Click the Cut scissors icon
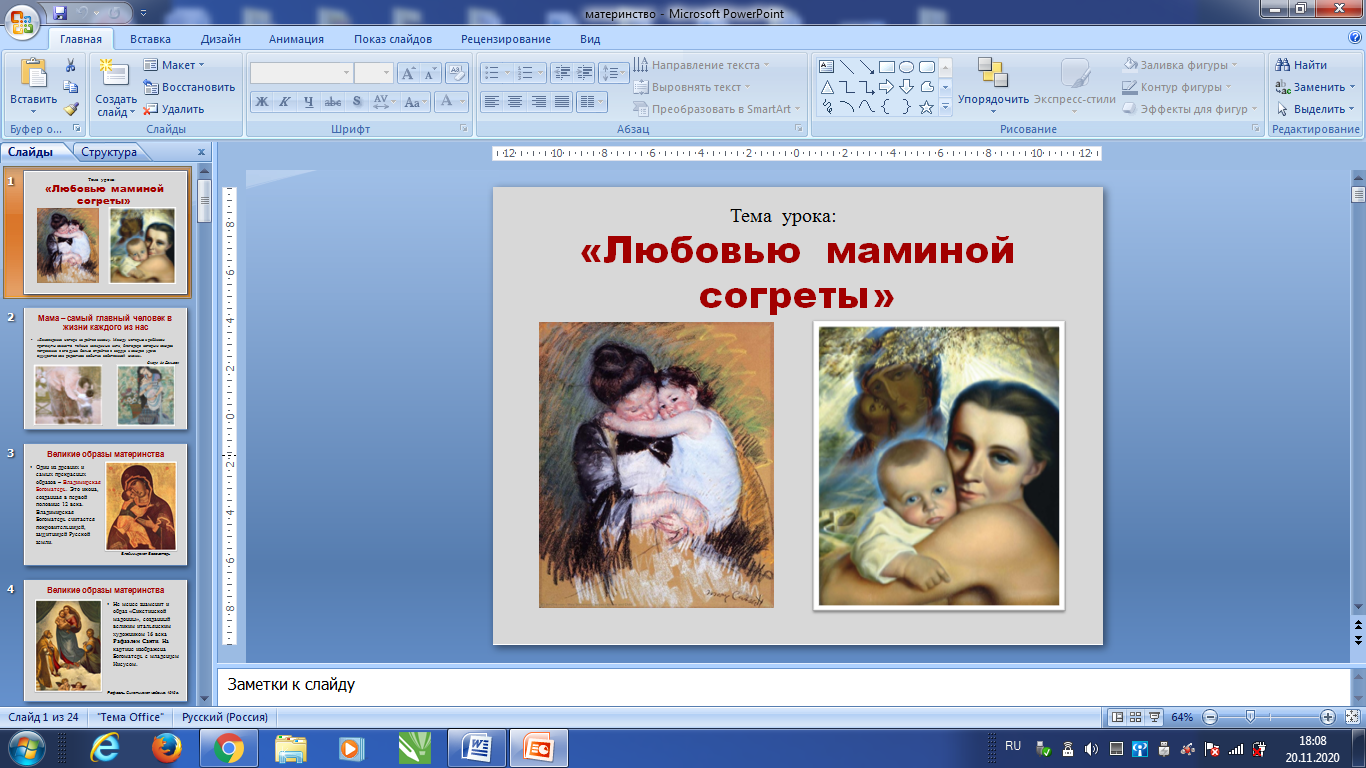 tap(71, 65)
